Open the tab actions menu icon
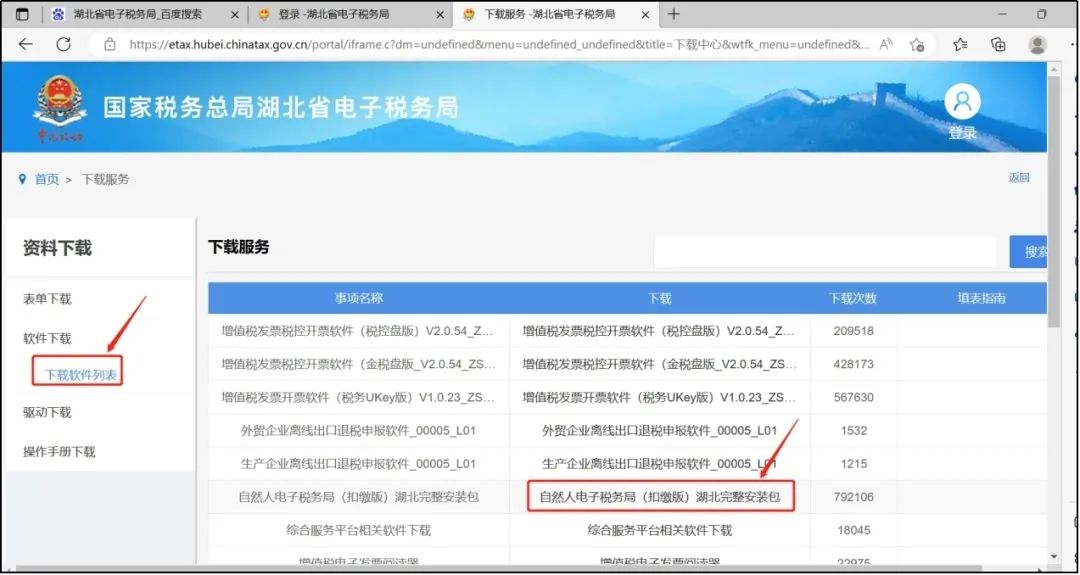The height and width of the screenshot is (575, 1080). pyautogui.click(x=22, y=14)
